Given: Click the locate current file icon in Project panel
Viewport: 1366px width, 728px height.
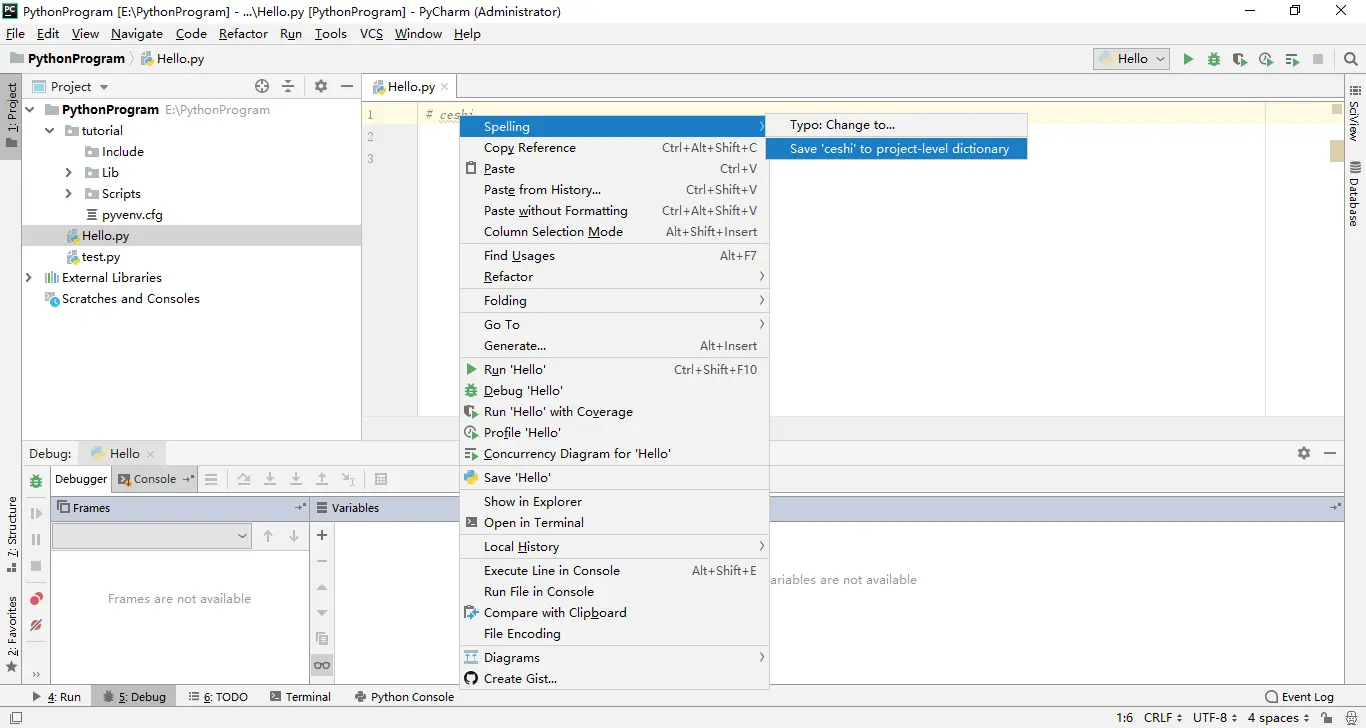Looking at the screenshot, I should (262, 86).
